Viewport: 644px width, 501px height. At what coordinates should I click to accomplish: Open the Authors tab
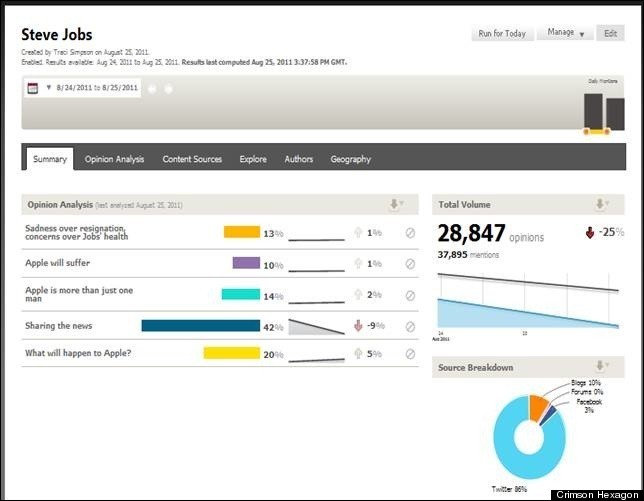299,159
